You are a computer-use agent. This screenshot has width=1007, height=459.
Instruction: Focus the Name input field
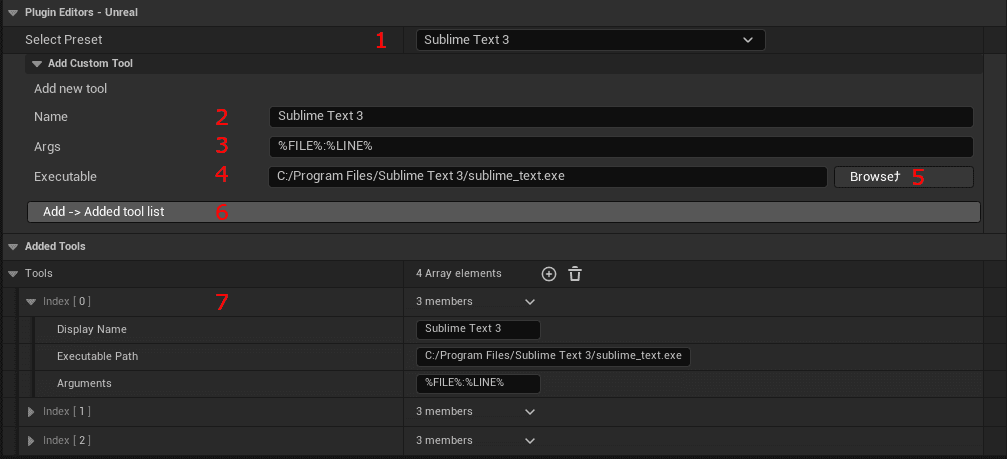coord(621,117)
